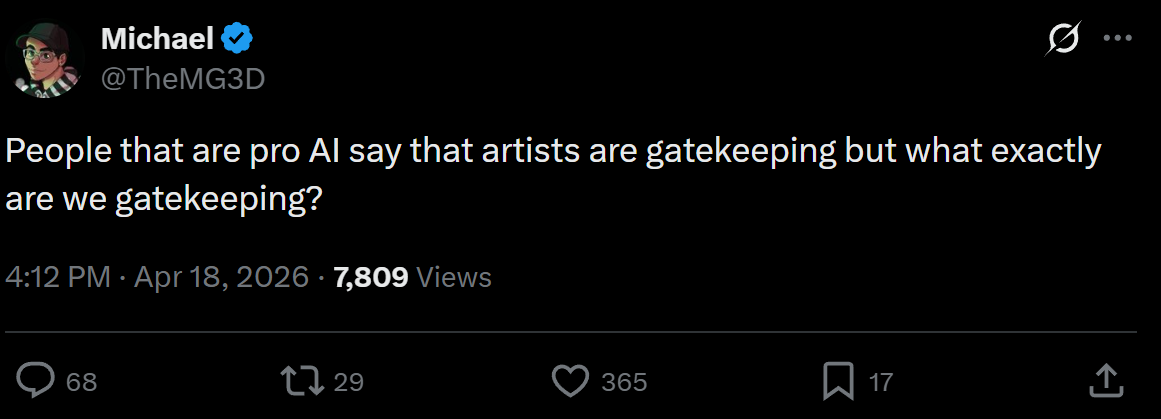The height and width of the screenshot is (419, 1161).
Task: Click the Apr 18, 2026 date
Action: pos(219,277)
